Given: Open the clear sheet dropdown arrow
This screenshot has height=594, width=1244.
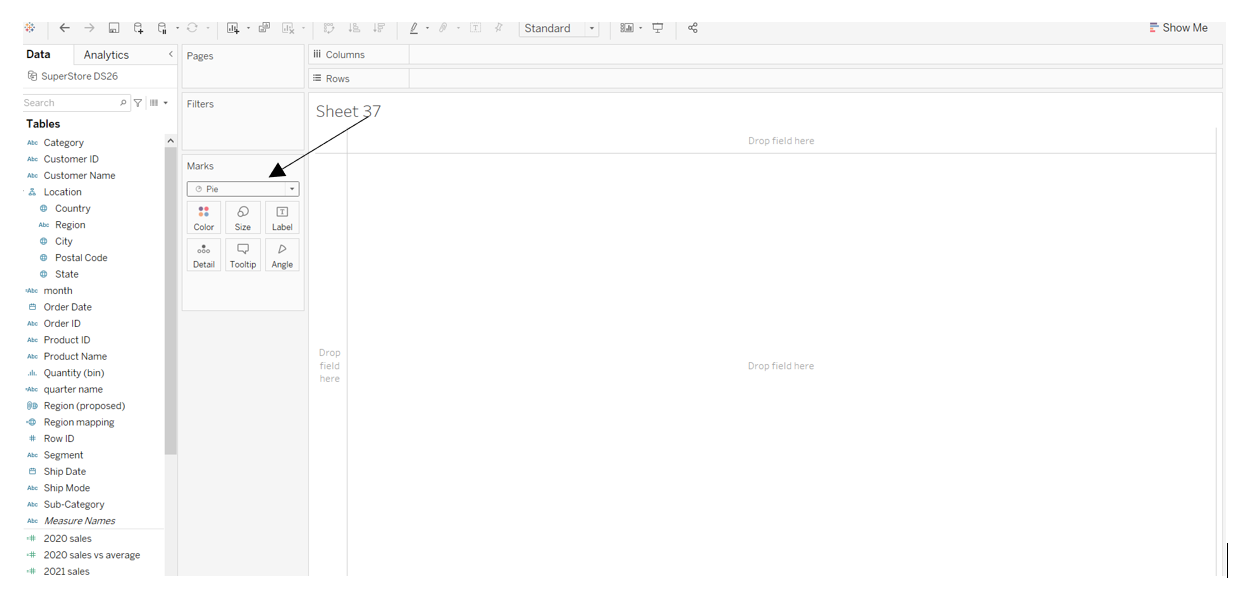Looking at the screenshot, I should tap(302, 28).
